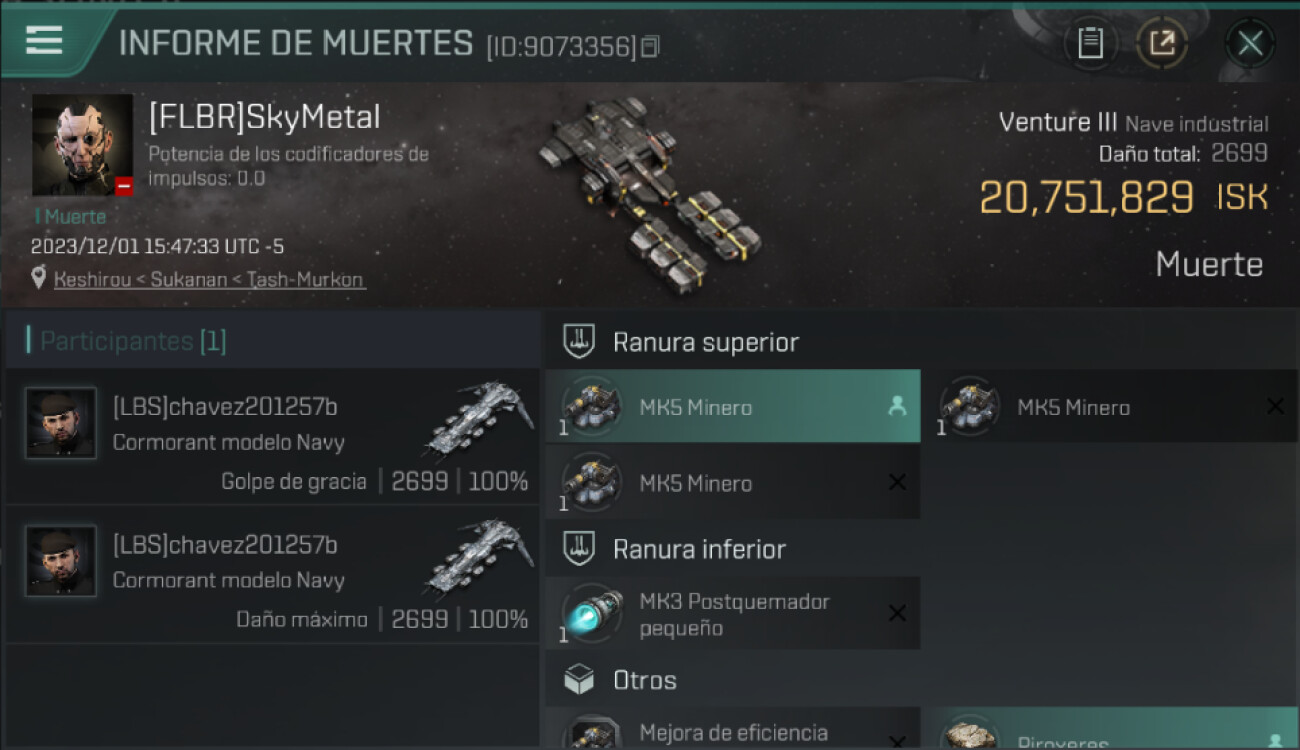The height and width of the screenshot is (750, 1300).
Task: Click the X on second-row MK5 Minero
Action: [897, 482]
